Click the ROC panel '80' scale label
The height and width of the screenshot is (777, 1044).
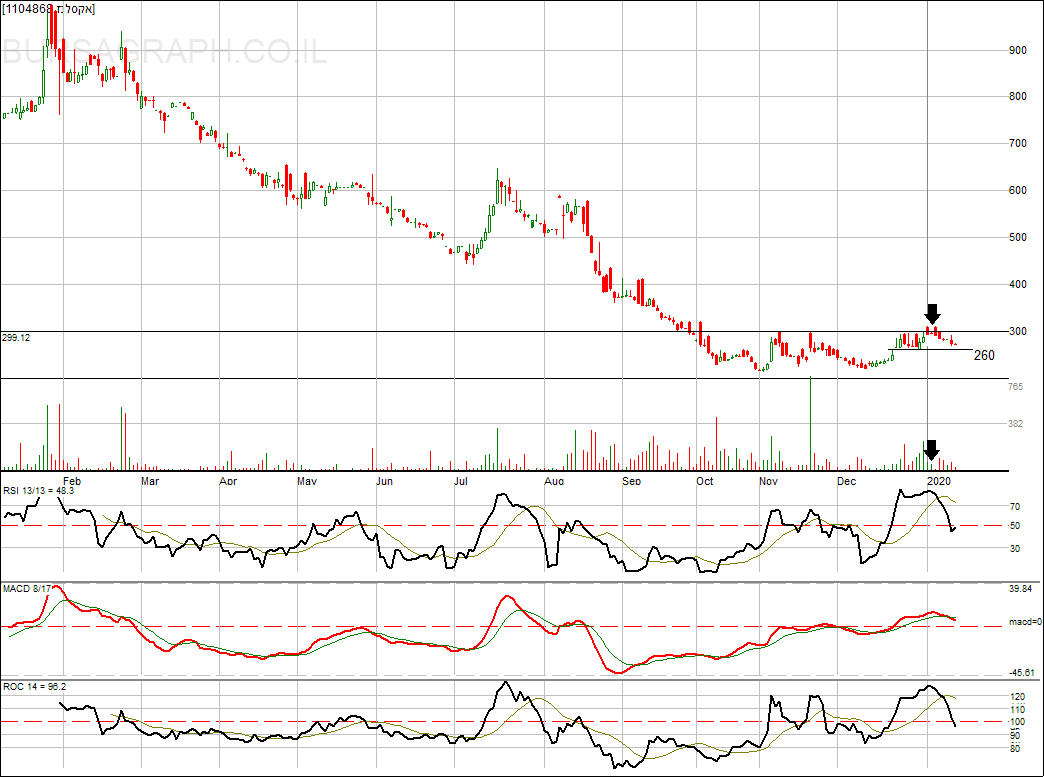point(1015,748)
